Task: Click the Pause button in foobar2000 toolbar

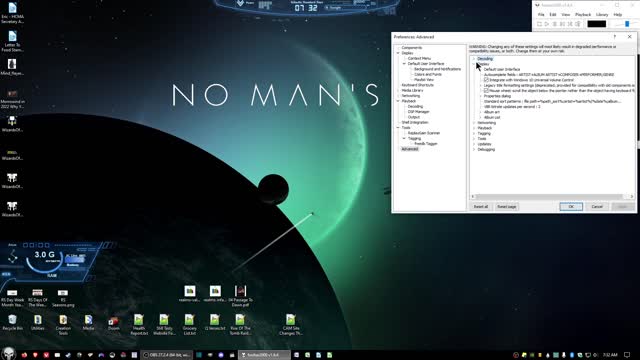Action: [x=555, y=24]
